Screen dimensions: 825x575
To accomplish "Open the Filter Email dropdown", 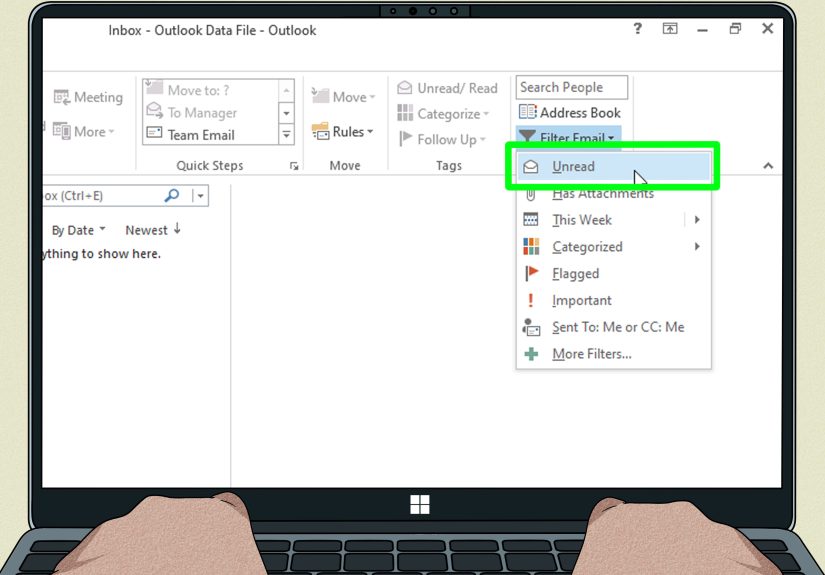I will pyautogui.click(x=568, y=136).
